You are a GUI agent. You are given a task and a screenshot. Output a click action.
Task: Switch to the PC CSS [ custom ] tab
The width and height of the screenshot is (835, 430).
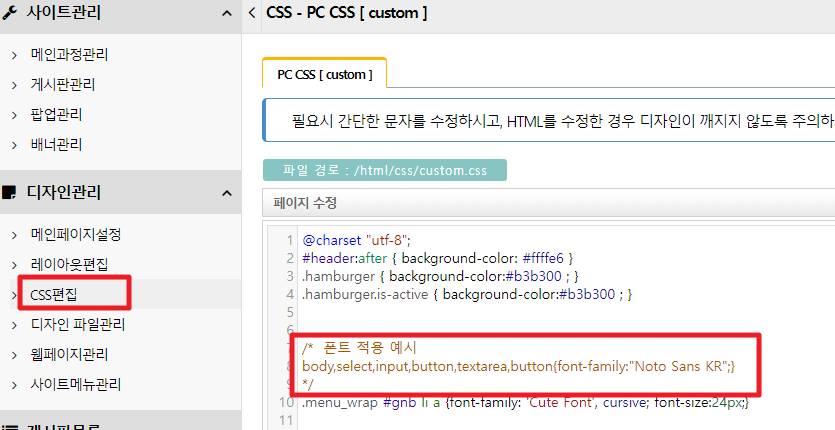[x=324, y=75]
